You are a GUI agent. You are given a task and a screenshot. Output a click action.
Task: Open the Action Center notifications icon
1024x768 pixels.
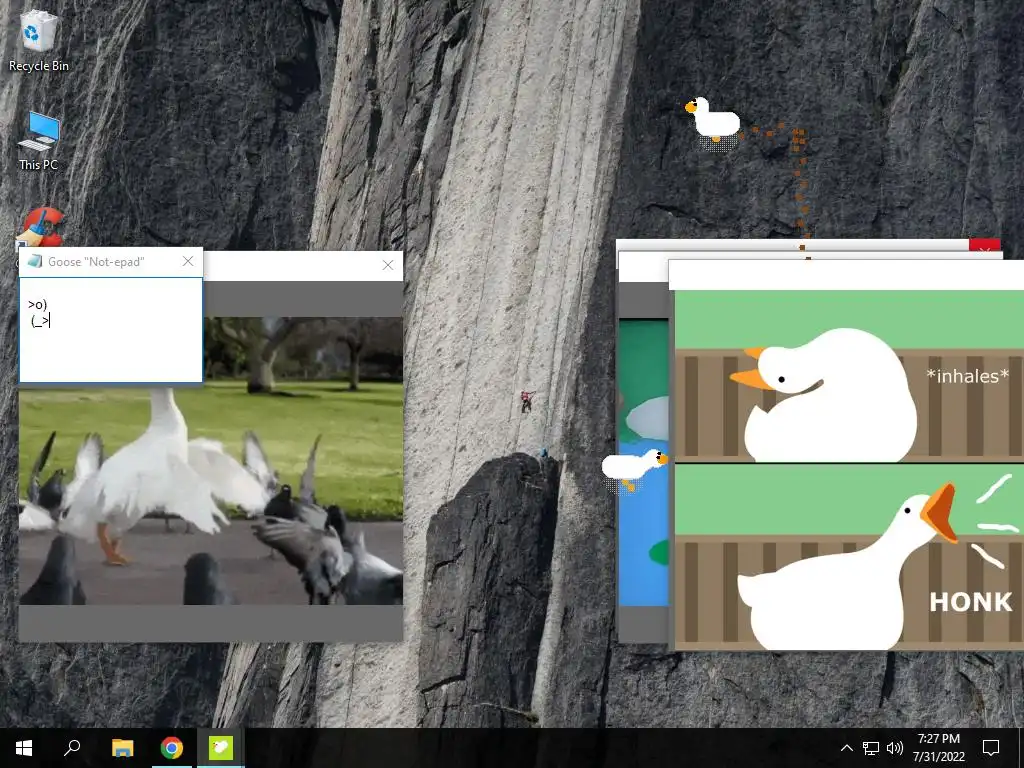coord(991,748)
